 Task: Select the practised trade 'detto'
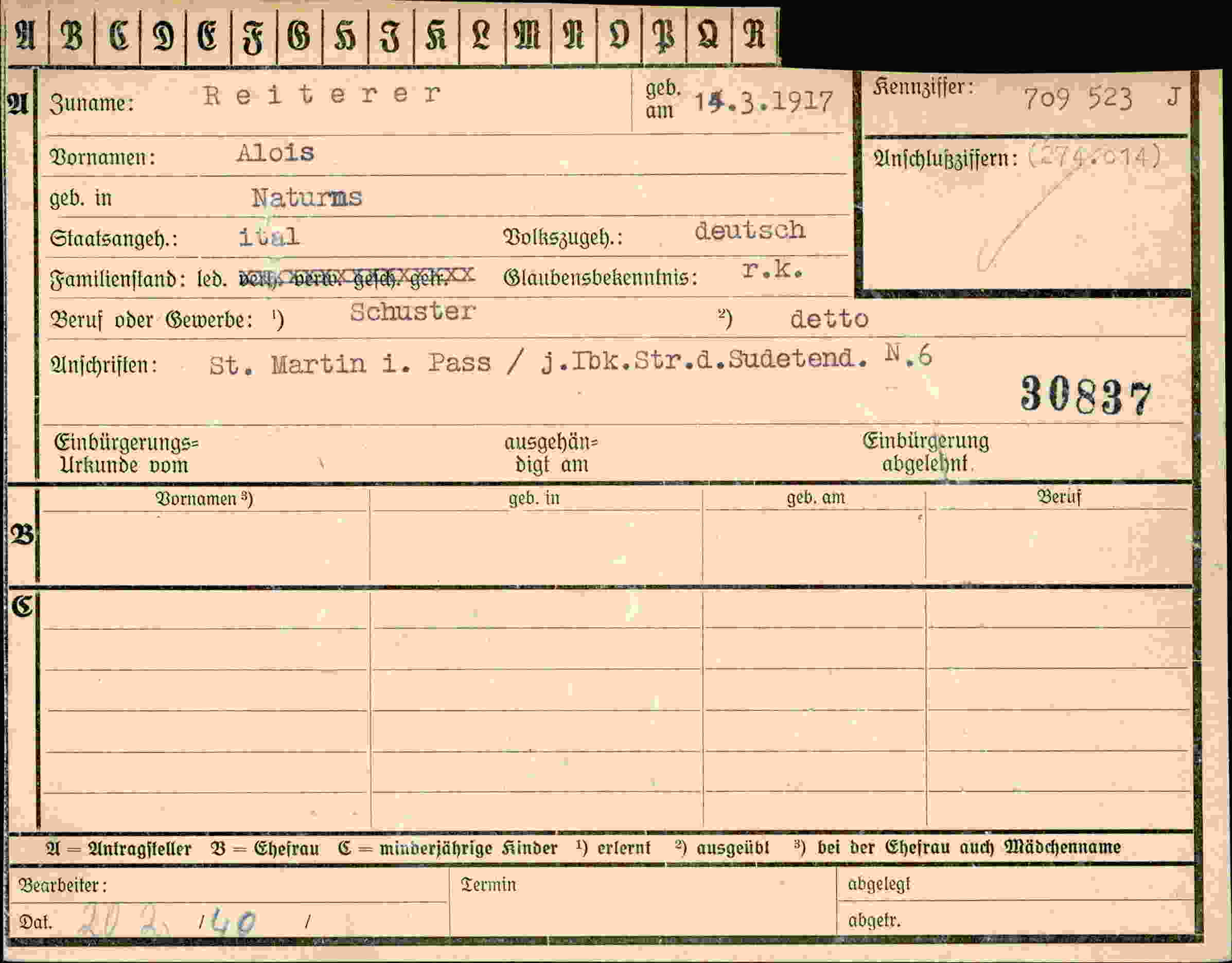[x=829, y=319]
